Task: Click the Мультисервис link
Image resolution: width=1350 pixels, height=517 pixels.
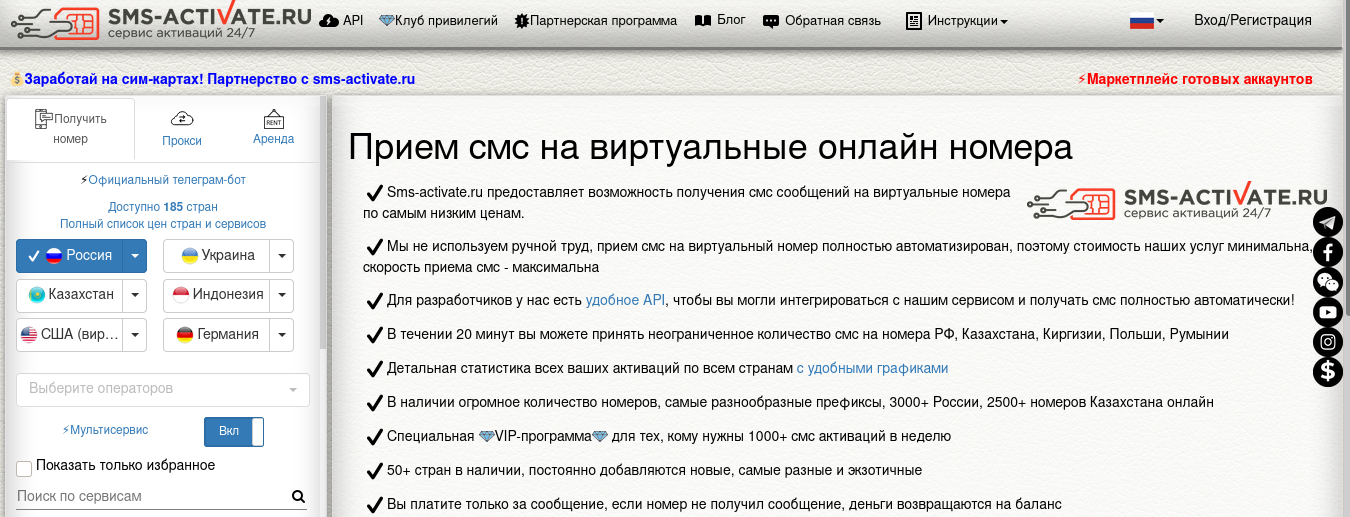Action: [x=105, y=430]
